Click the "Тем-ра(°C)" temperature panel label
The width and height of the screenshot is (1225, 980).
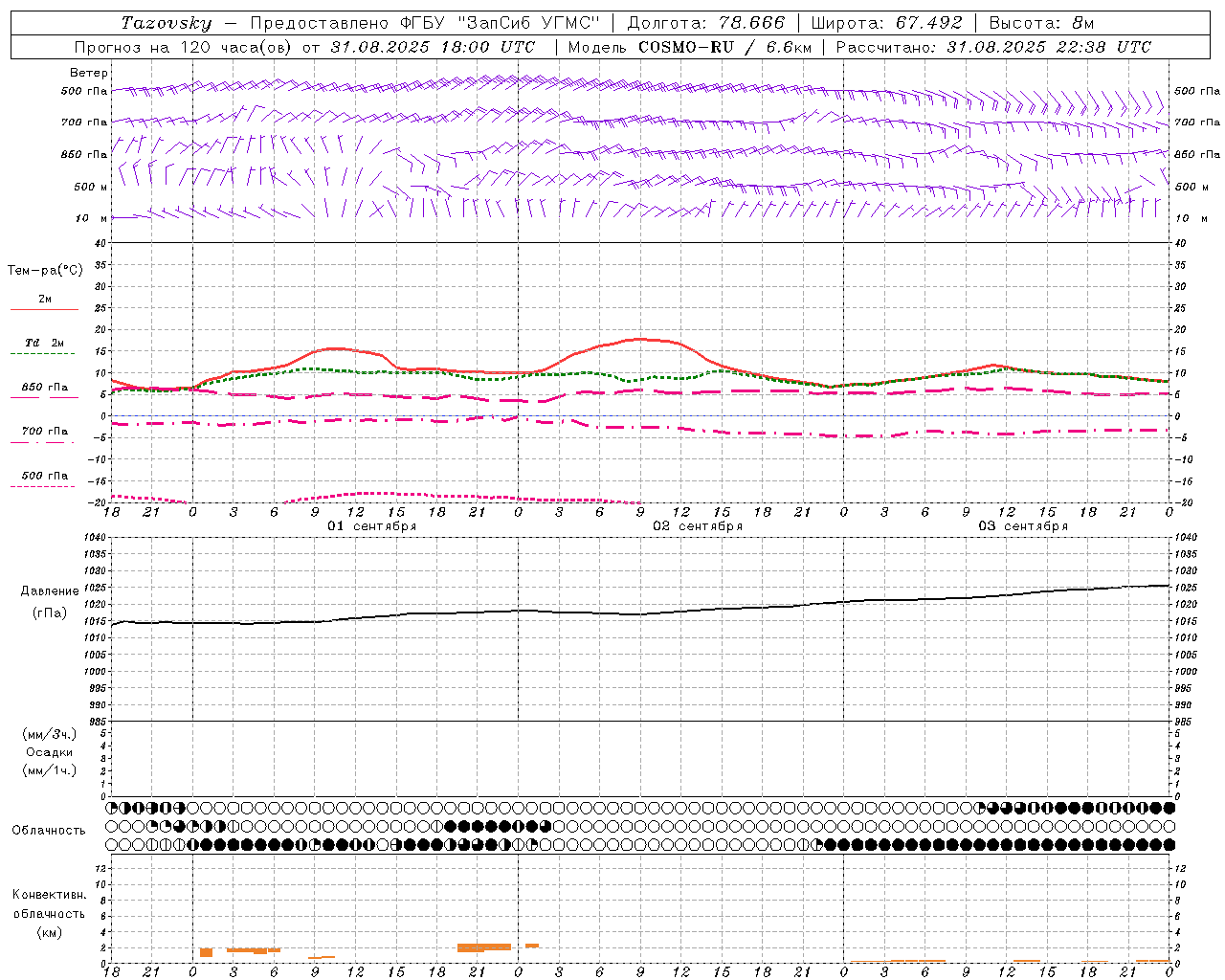(x=45, y=271)
